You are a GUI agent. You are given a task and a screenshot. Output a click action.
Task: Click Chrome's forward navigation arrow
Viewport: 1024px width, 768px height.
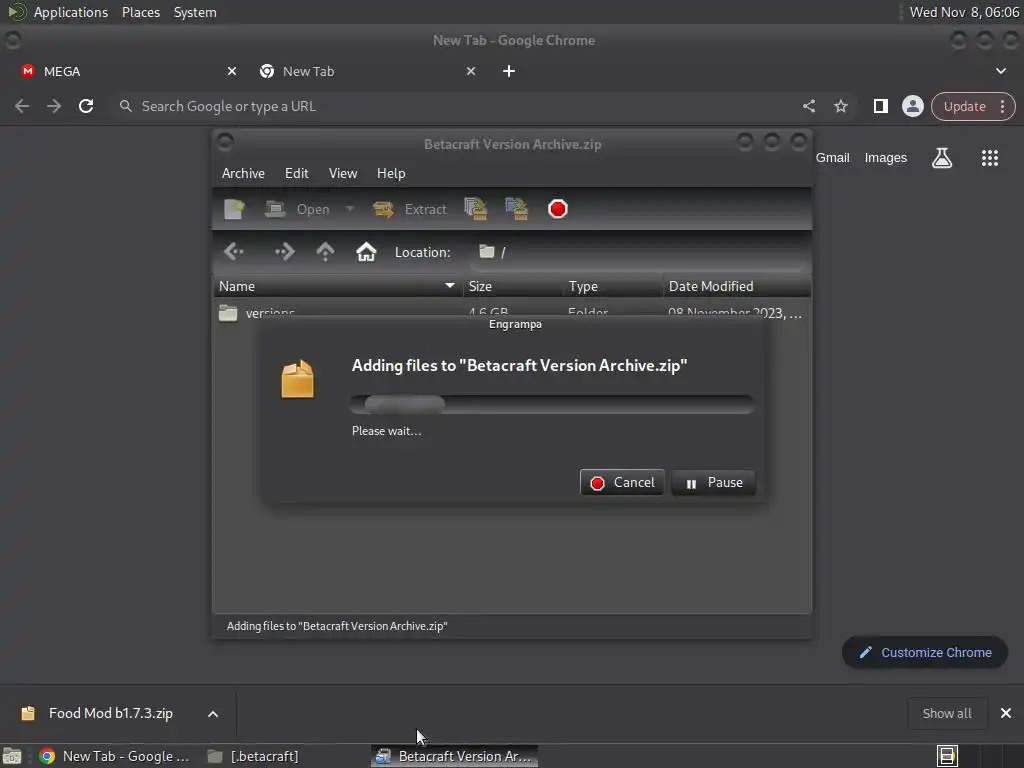(54, 106)
